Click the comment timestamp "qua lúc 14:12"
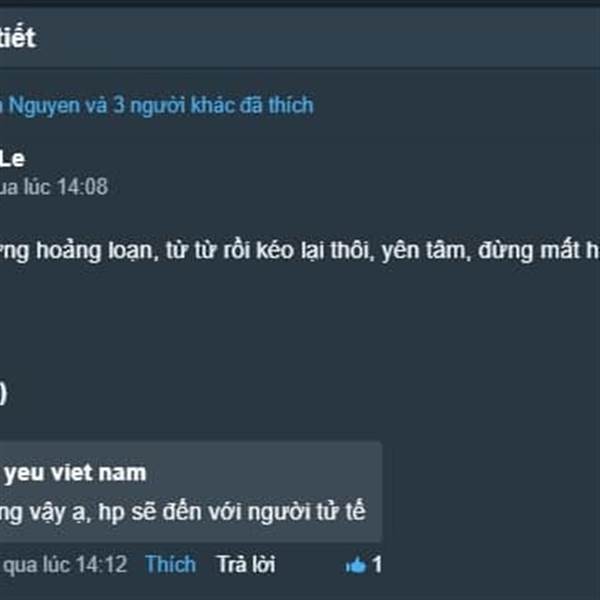This screenshot has width=600, height=600. pyautogui.click(x=65, y=564)
